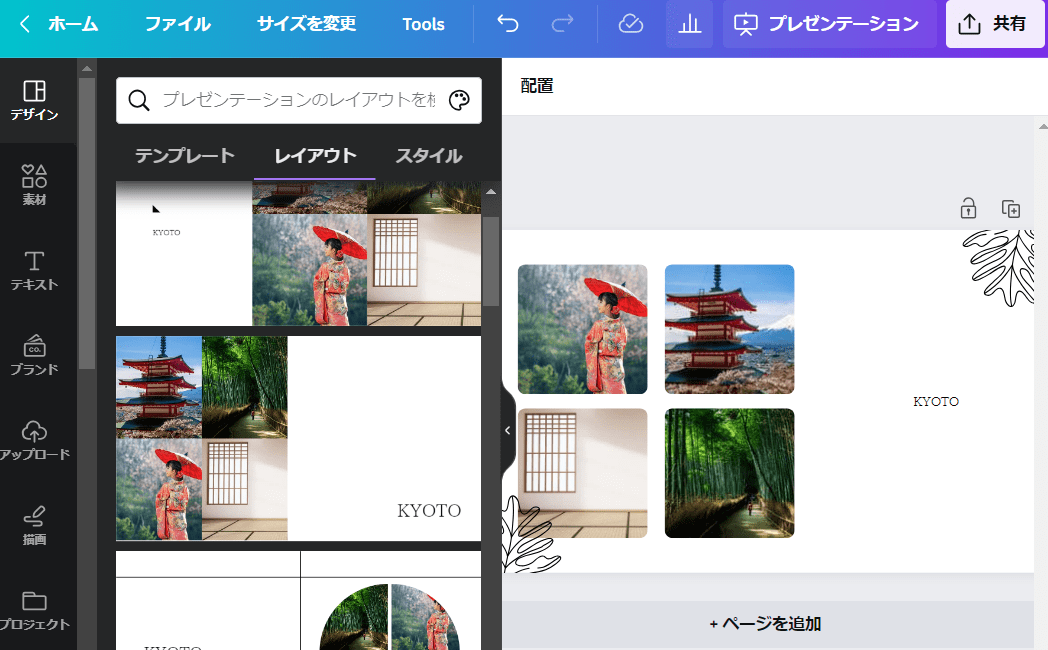The height and width of the screenshot is (650, 1048).
Task: Open the color filter ball in search bar
Action: point(459,100)
